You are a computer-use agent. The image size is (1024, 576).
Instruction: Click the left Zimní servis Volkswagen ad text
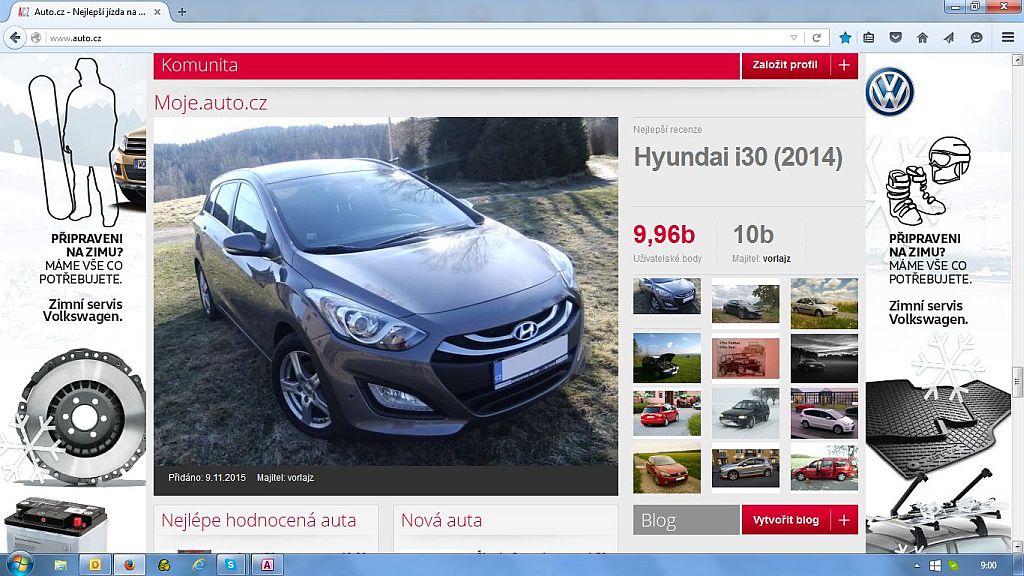coord(84,310)
